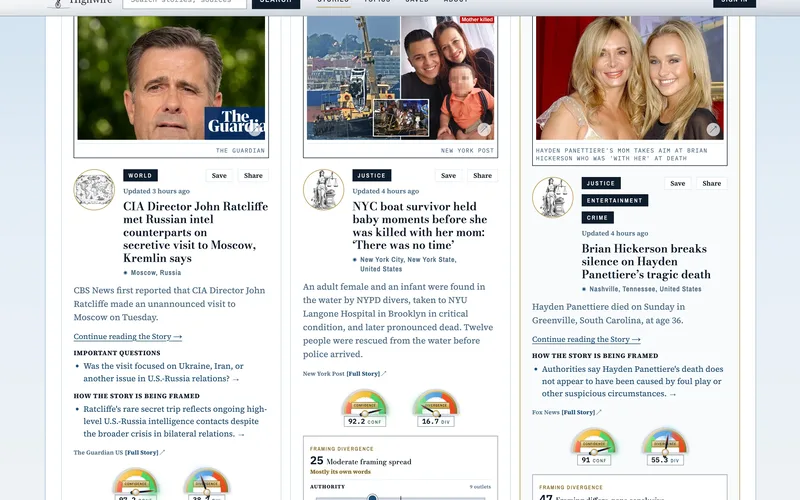Image resolution: width=800 pixels, height=500 pixels.
Task: Select the WORLD topic tag
Action: [140, 176]
